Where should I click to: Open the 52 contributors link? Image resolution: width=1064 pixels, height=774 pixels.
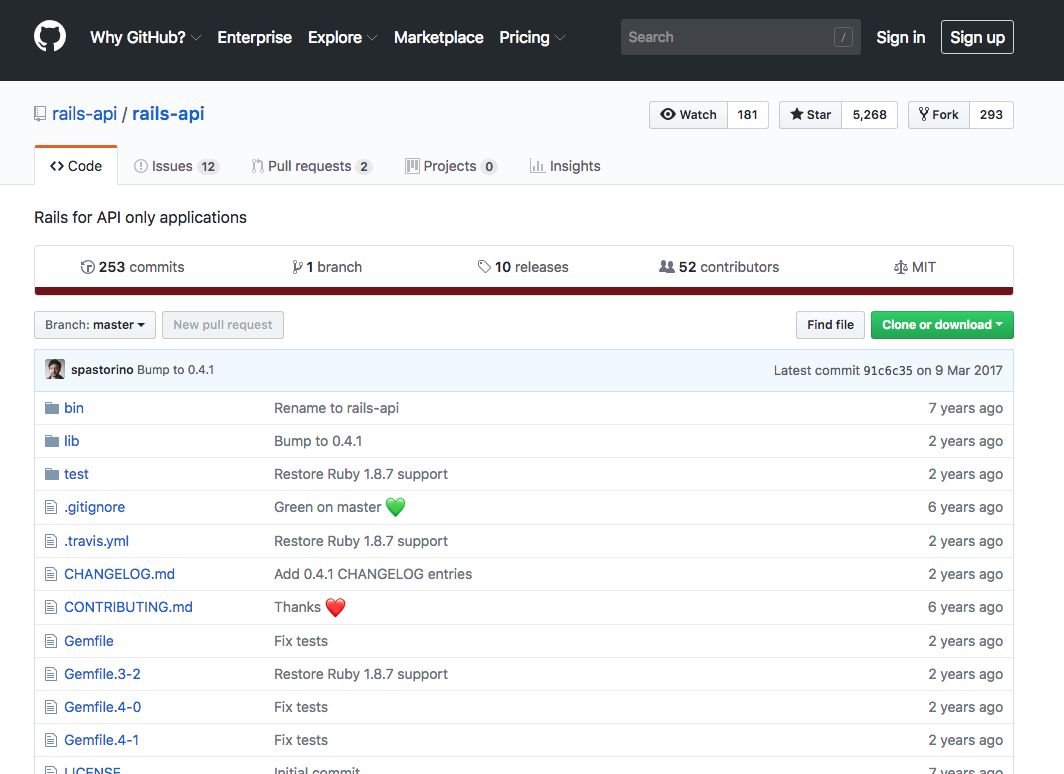(719, 267)
